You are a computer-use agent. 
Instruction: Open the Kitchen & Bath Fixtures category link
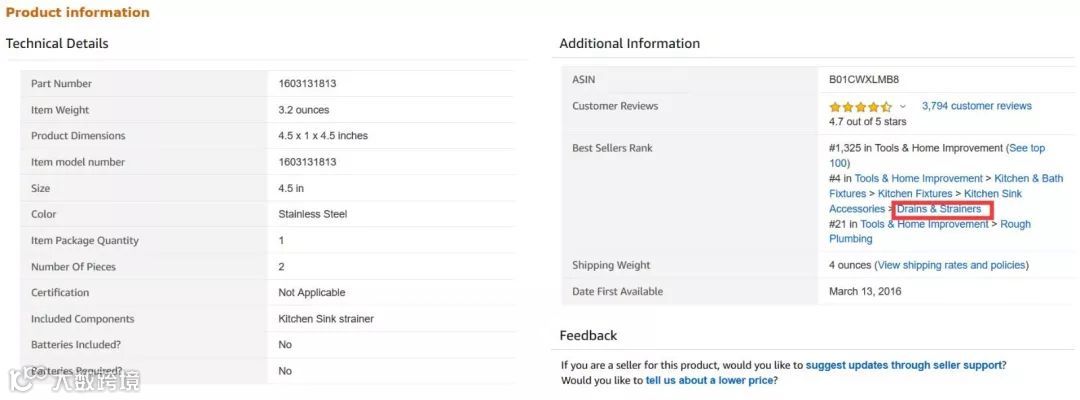coord(1028,178)
